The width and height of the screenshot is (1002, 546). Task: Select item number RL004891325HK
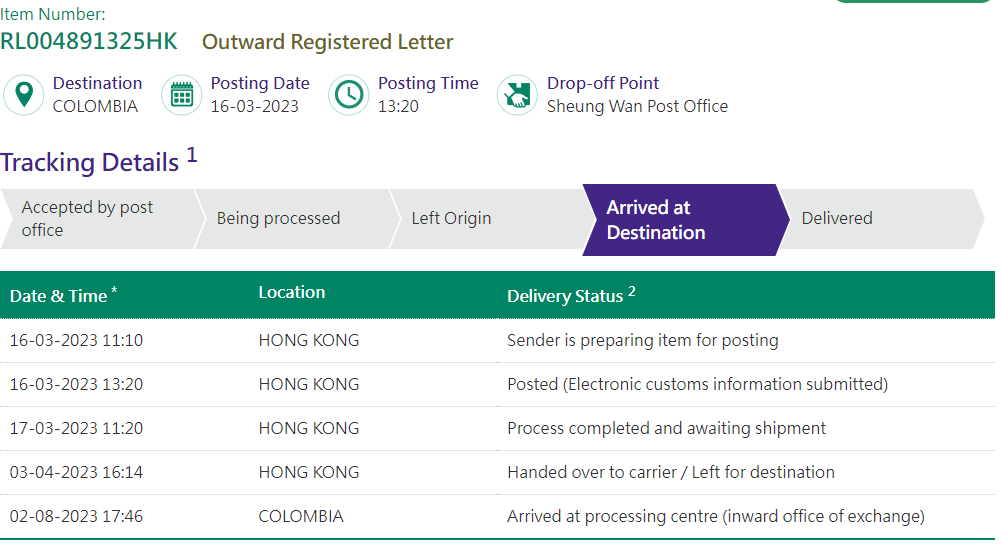(x=89, y=42)
